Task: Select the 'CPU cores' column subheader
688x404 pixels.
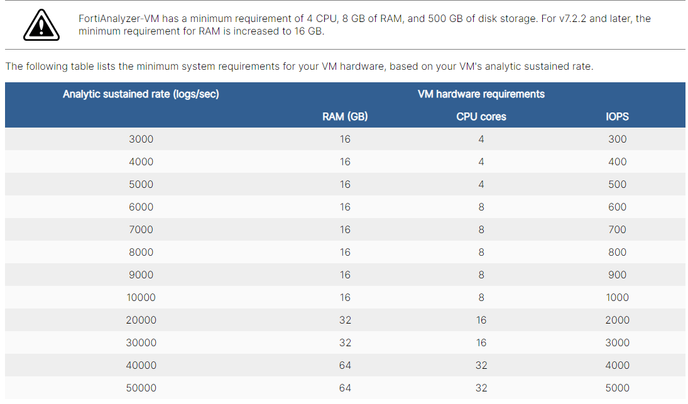Action: (x=480, y=116)
